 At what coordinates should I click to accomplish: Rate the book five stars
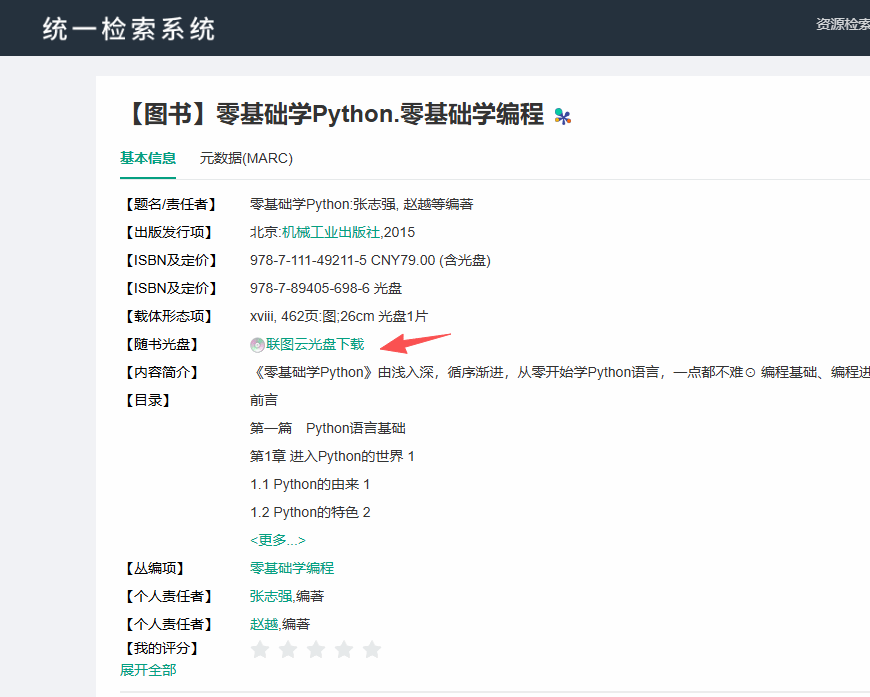(372, 650)
